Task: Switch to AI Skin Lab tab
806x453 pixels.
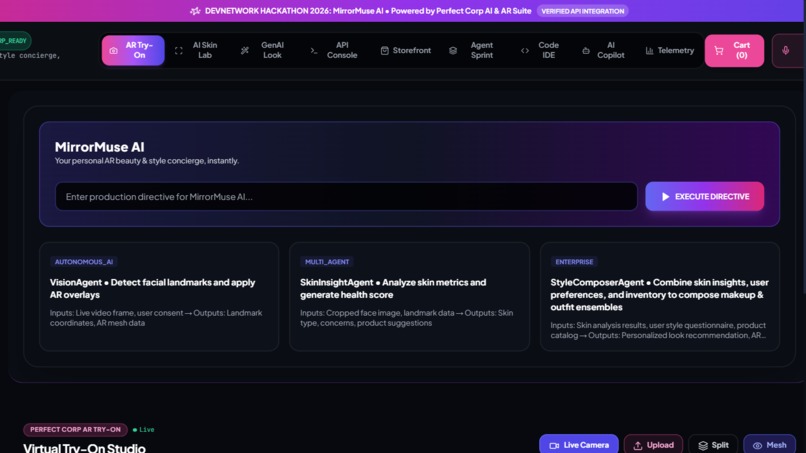Action: tap(198, 50)
